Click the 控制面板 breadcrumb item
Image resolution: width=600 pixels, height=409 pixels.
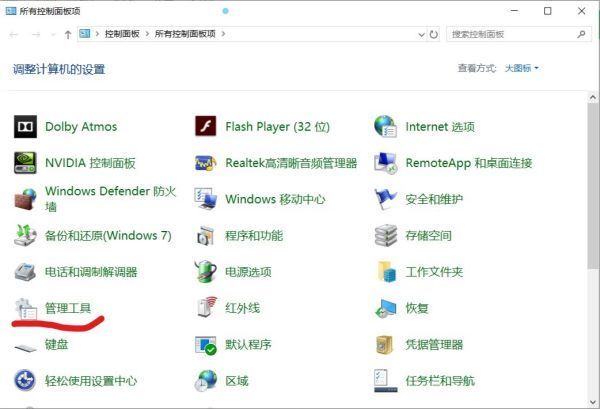pyautogui.click(x=122, y=34)
